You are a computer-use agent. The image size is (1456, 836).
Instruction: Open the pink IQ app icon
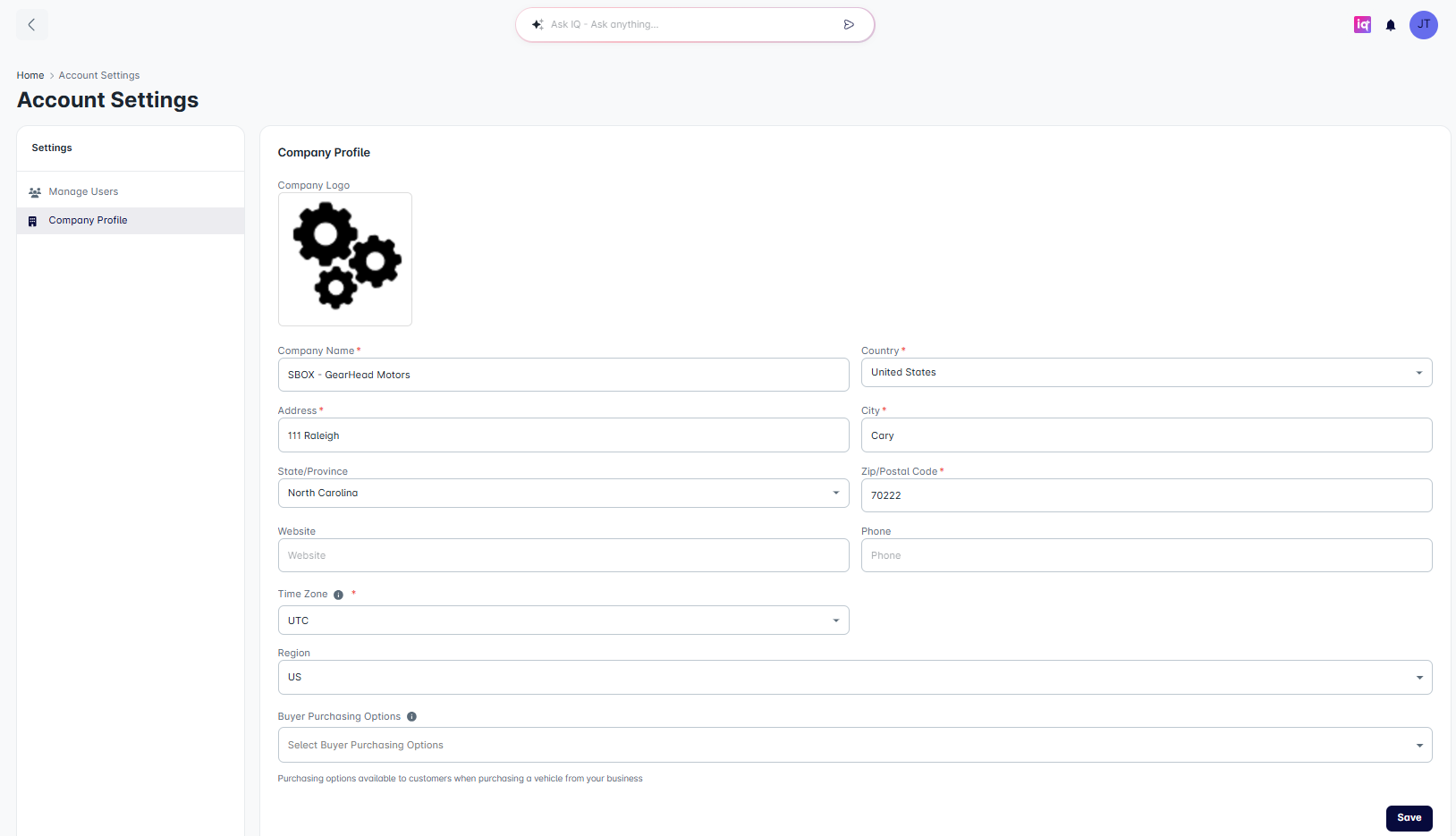[x=1362, y=25]
